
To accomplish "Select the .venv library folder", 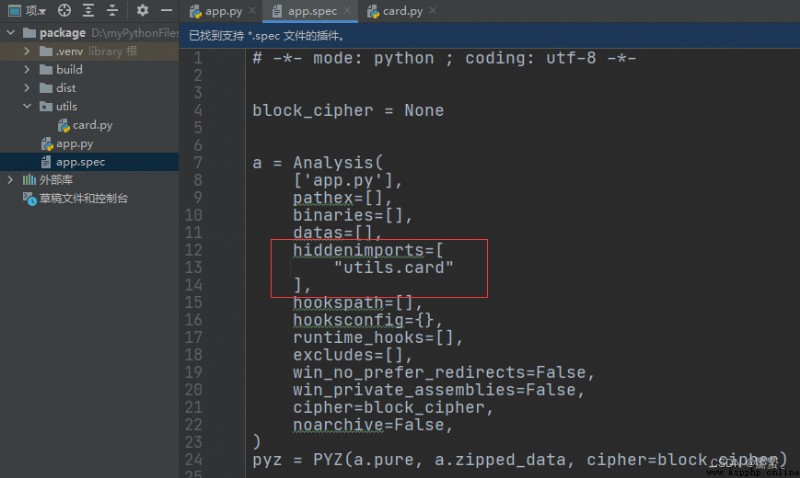I will pos(89,51).
